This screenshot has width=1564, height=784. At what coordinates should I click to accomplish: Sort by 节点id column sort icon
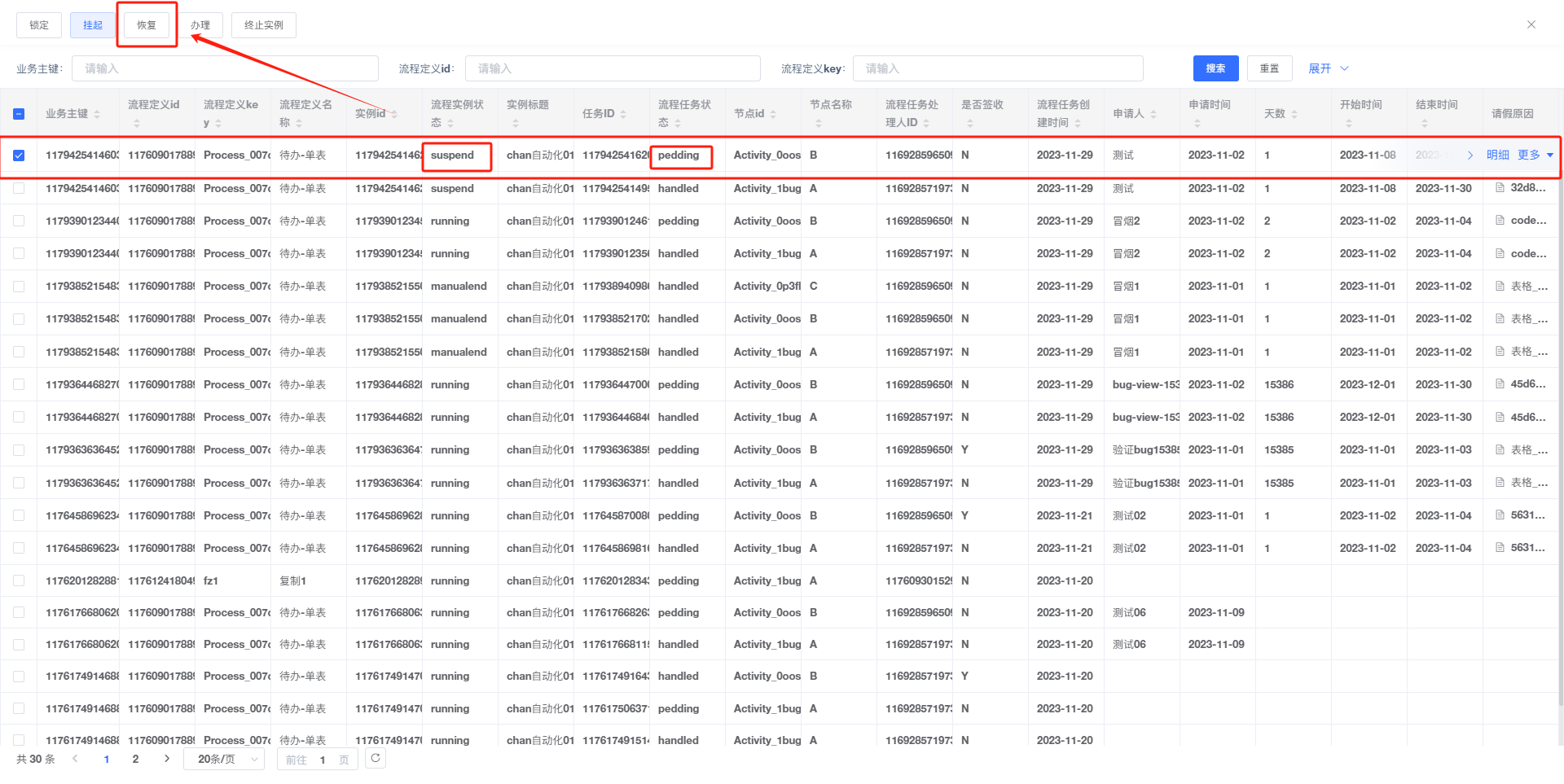point(773,114)
